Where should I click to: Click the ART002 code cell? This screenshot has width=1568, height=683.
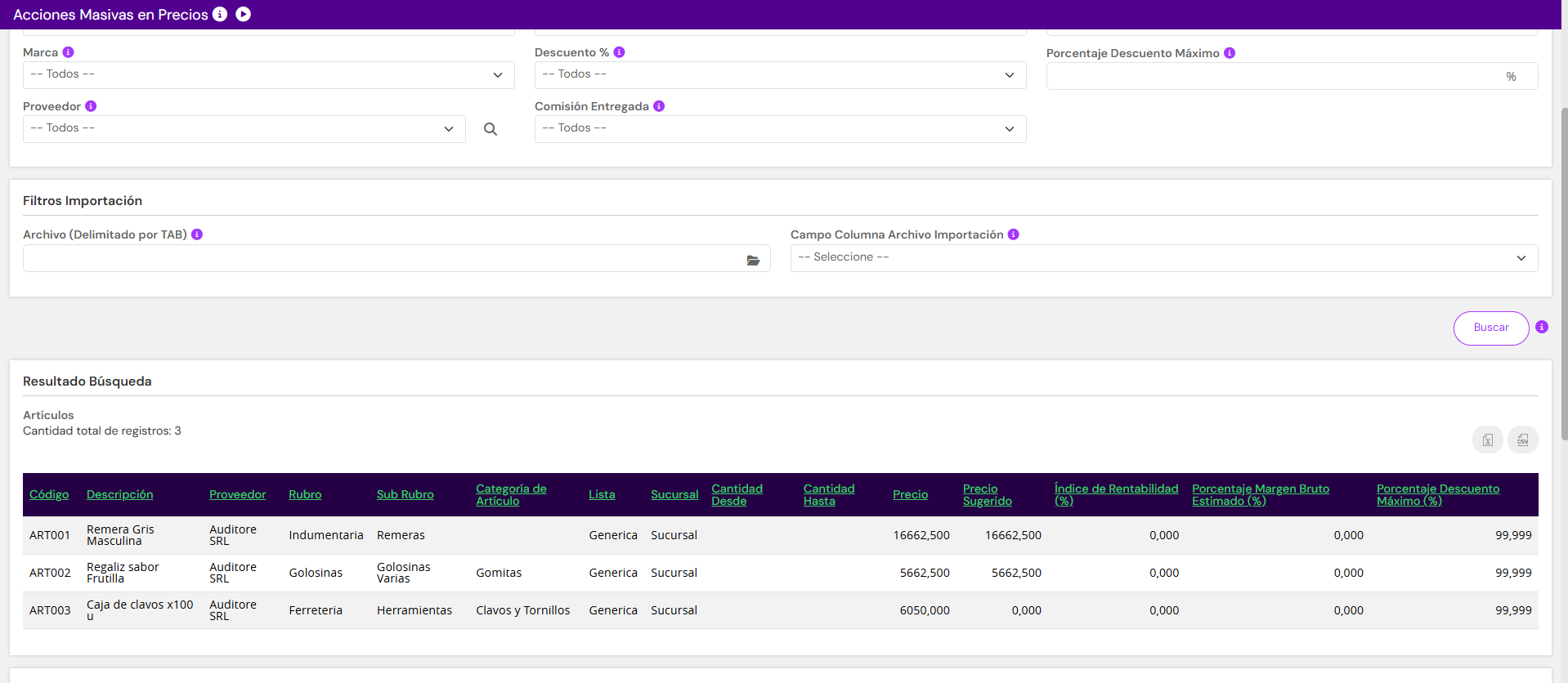click(x=50, y=573)
